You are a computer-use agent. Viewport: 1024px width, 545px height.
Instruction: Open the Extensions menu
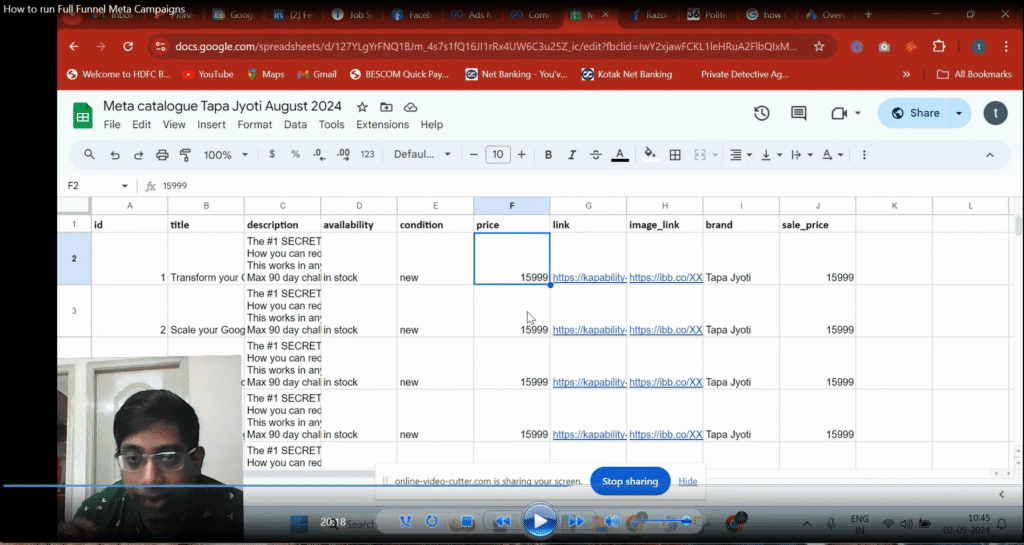(382, 125)
